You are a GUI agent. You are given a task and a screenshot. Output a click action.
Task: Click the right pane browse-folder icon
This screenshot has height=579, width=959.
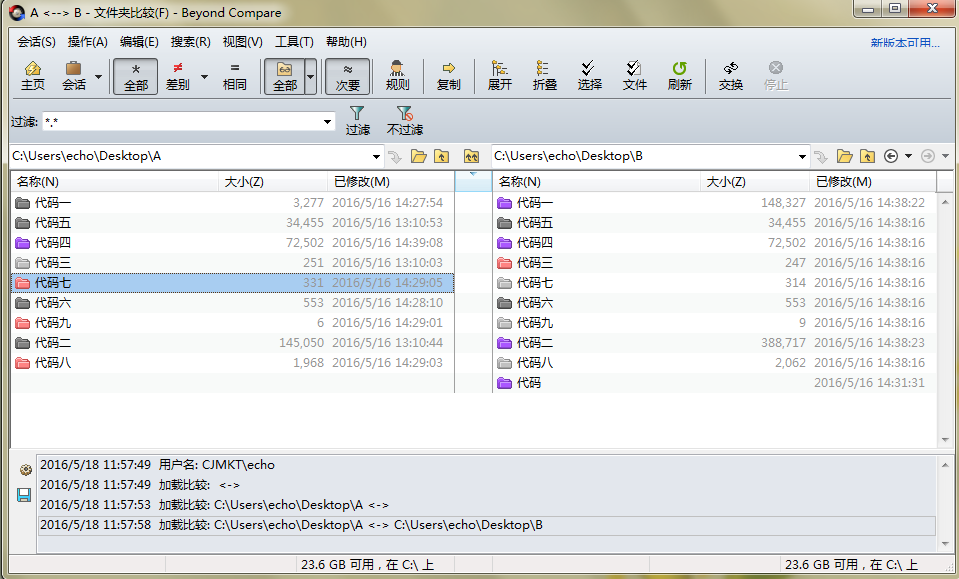(x=845, y=157)
